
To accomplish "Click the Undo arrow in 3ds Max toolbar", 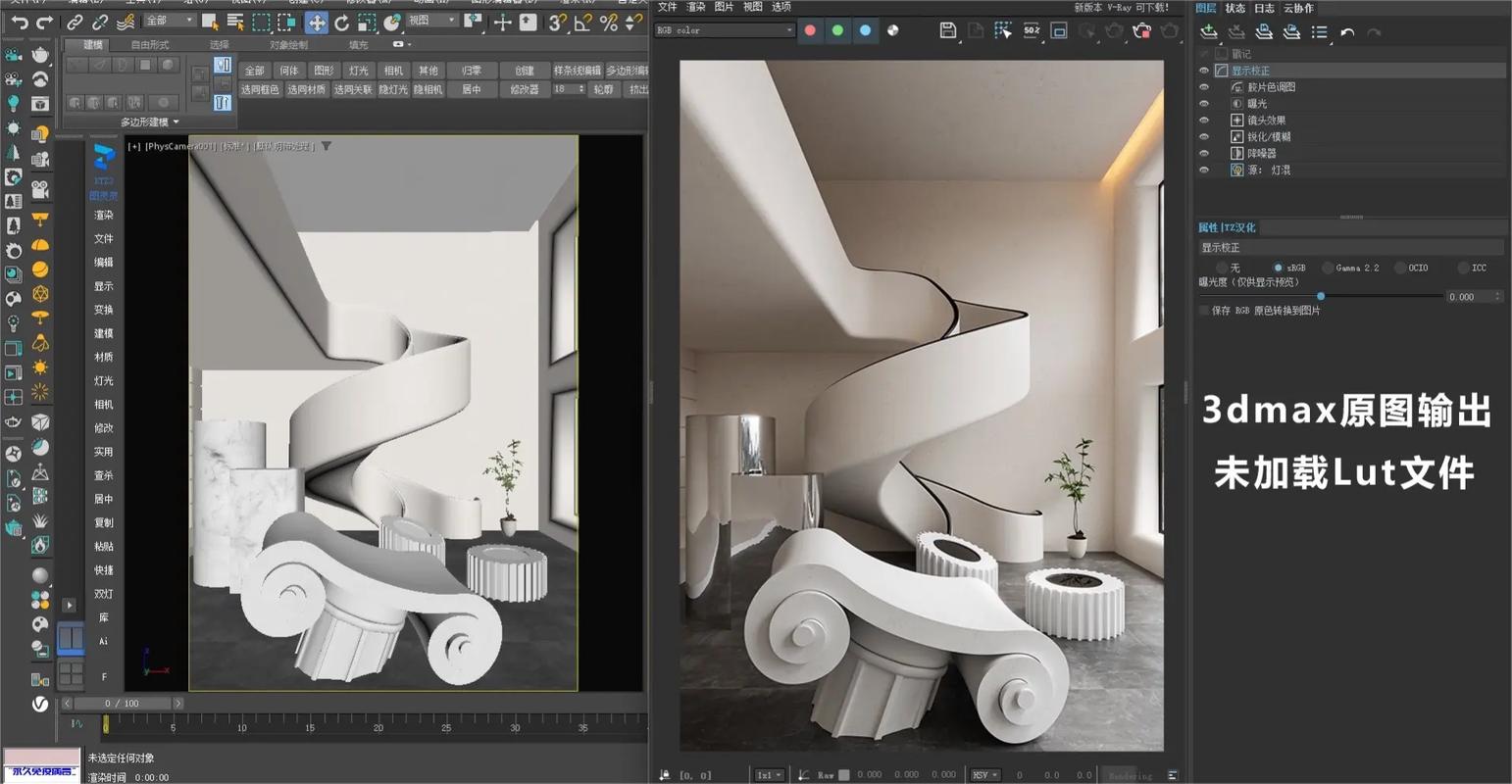I will [20, 23].
